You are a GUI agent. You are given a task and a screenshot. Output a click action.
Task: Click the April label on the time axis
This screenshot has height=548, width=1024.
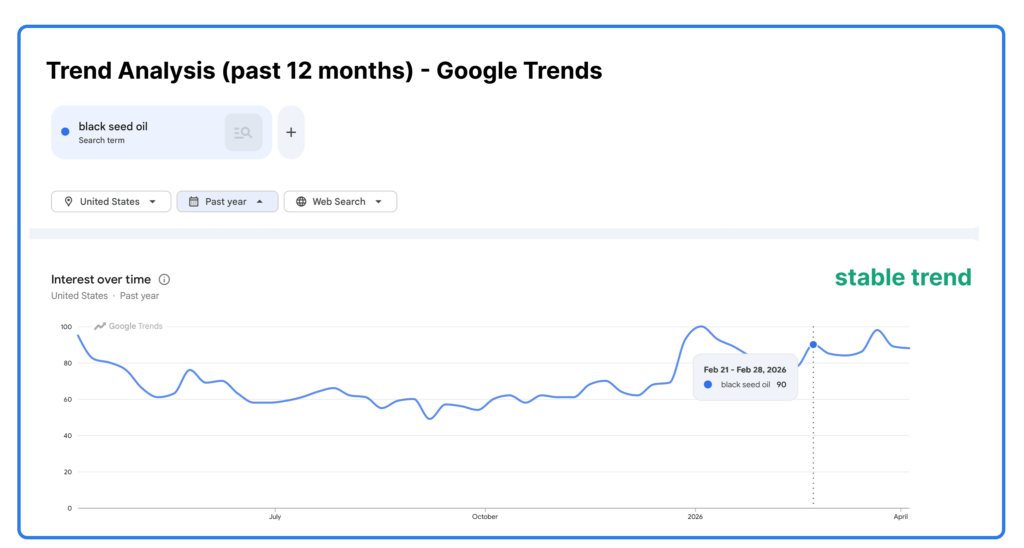901,517
